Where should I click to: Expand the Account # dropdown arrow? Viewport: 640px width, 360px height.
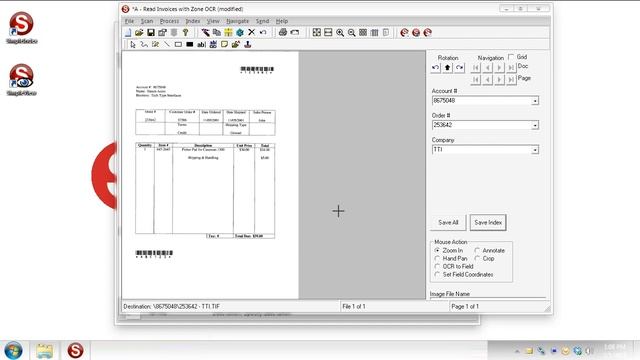coord(535,101)
